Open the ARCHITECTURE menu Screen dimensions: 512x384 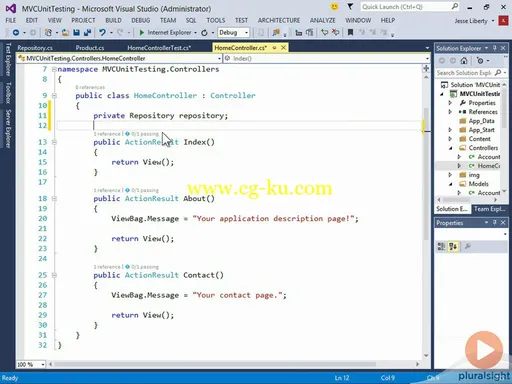click(279, 20)
